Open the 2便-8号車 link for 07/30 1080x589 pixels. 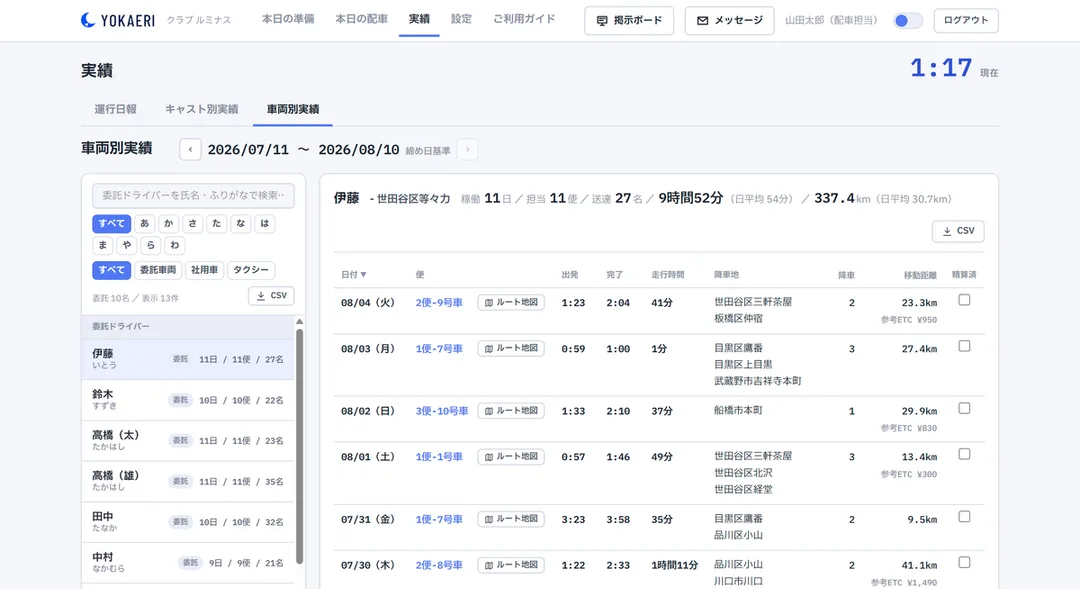point(439,565)
